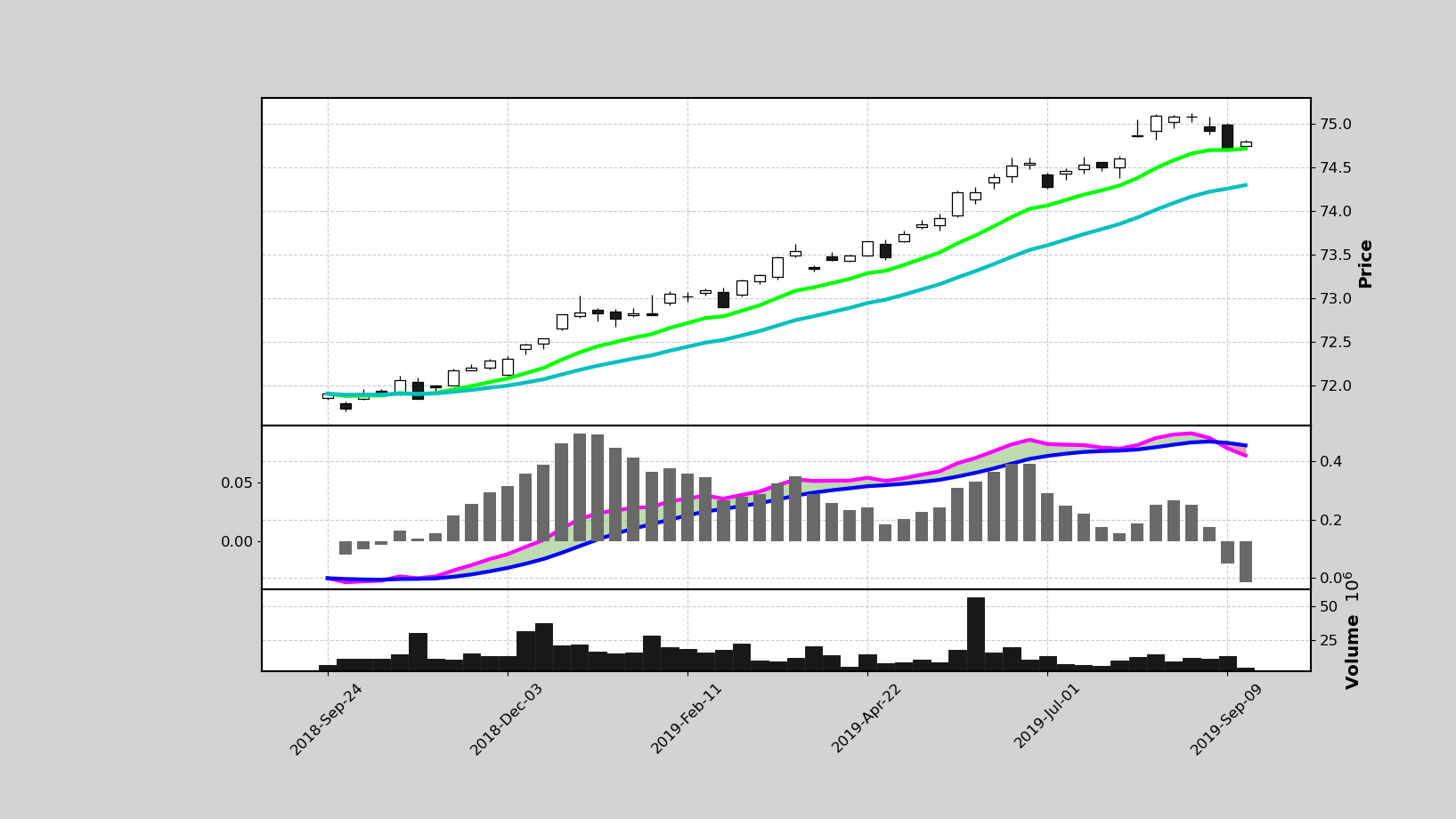Click the 74.5 price tick label
The width and height of the screenshot is (1456, 819).
click(1338, 168)
